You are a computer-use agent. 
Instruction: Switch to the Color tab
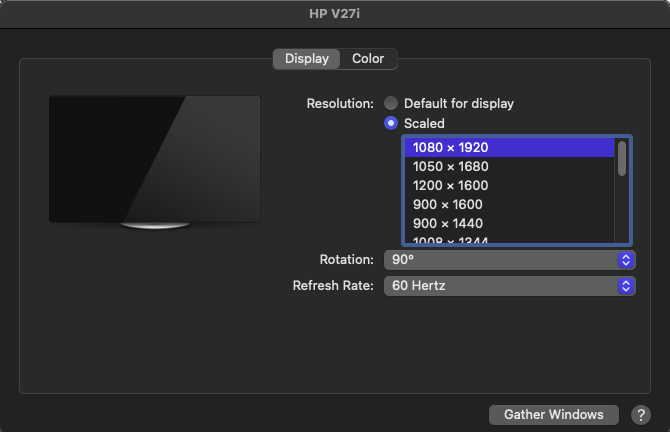click(x=368, y=59)
